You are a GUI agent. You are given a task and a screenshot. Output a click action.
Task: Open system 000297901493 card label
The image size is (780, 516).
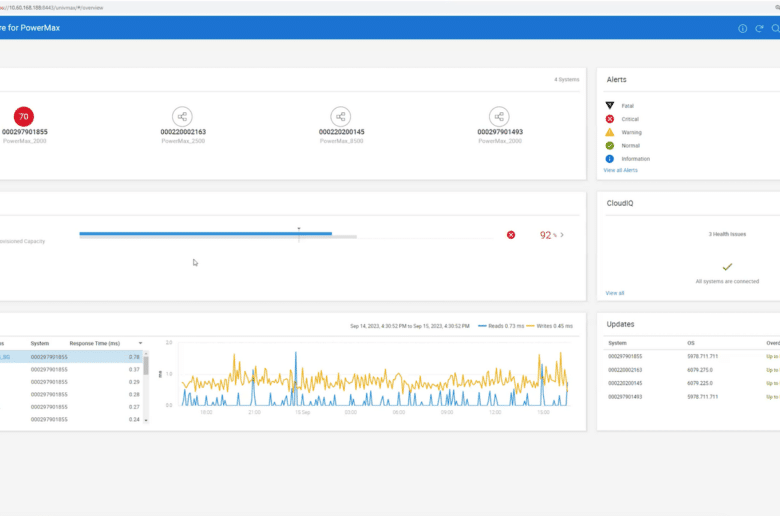tap(500, 132)
